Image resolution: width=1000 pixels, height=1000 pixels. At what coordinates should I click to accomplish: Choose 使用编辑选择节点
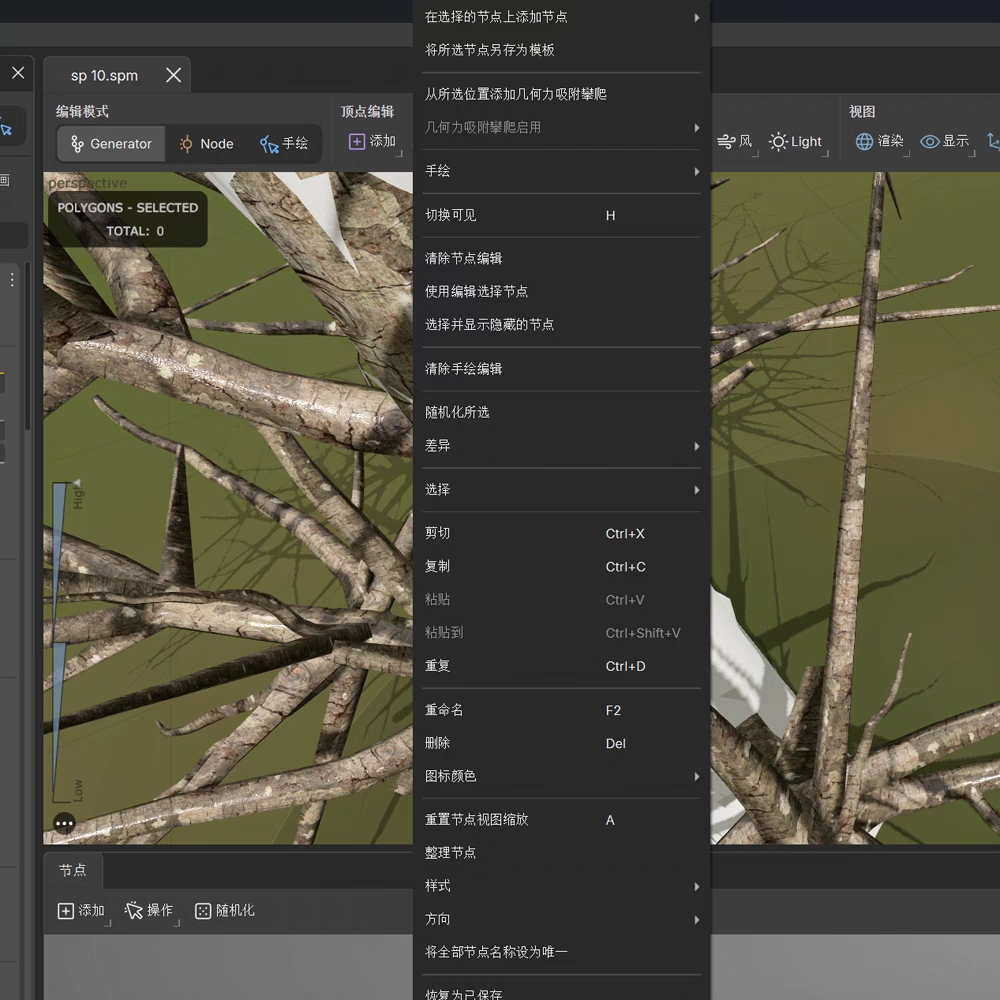pos(562,291)
